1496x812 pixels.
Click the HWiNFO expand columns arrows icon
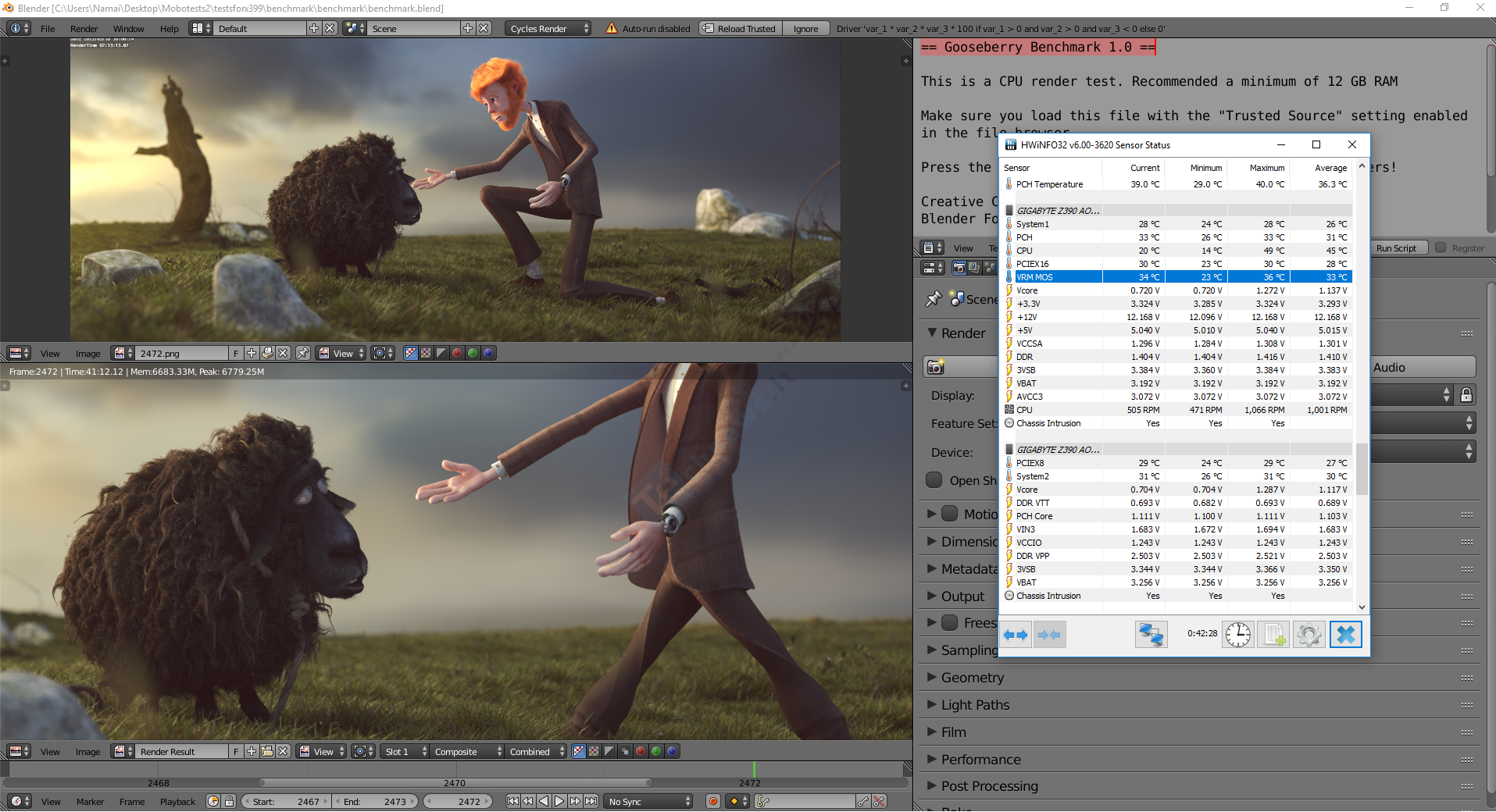point(1016,635)
